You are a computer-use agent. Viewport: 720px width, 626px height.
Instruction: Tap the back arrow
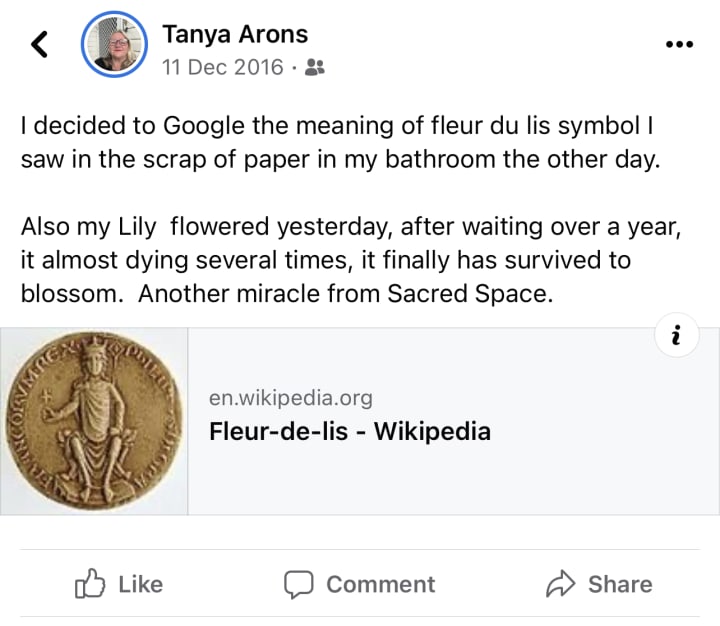coord(41,44)
